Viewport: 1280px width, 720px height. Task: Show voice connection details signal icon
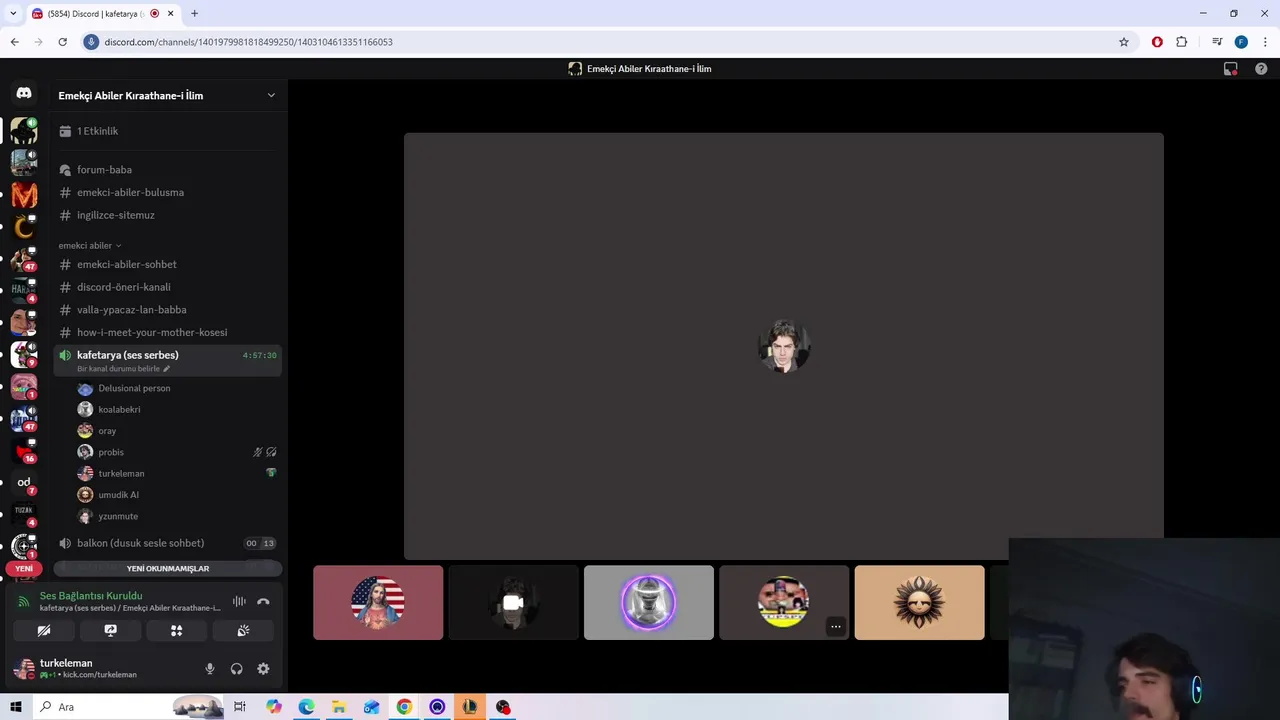(24, 602)
